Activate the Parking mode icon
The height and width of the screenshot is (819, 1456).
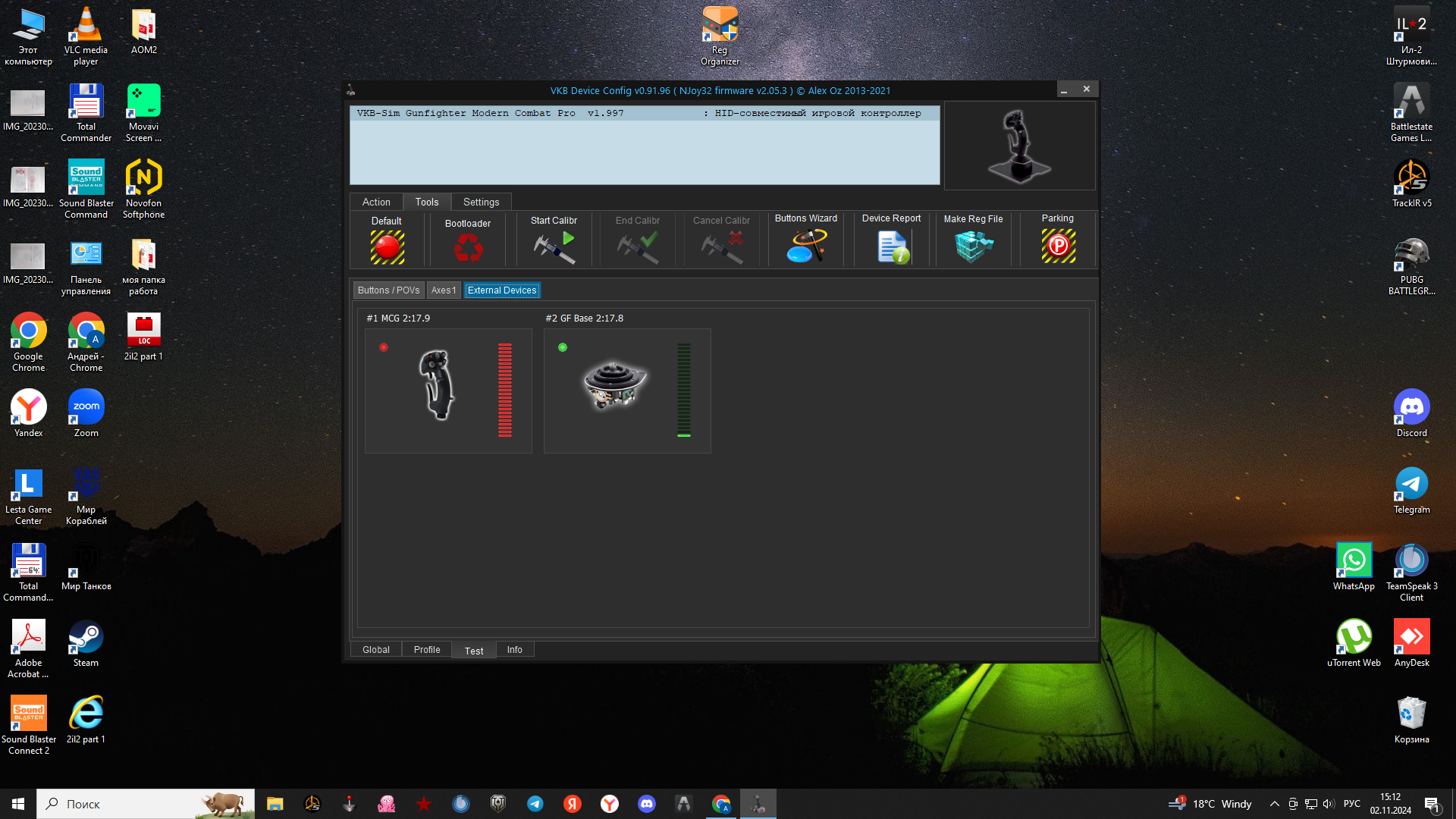coord(1058,246)
